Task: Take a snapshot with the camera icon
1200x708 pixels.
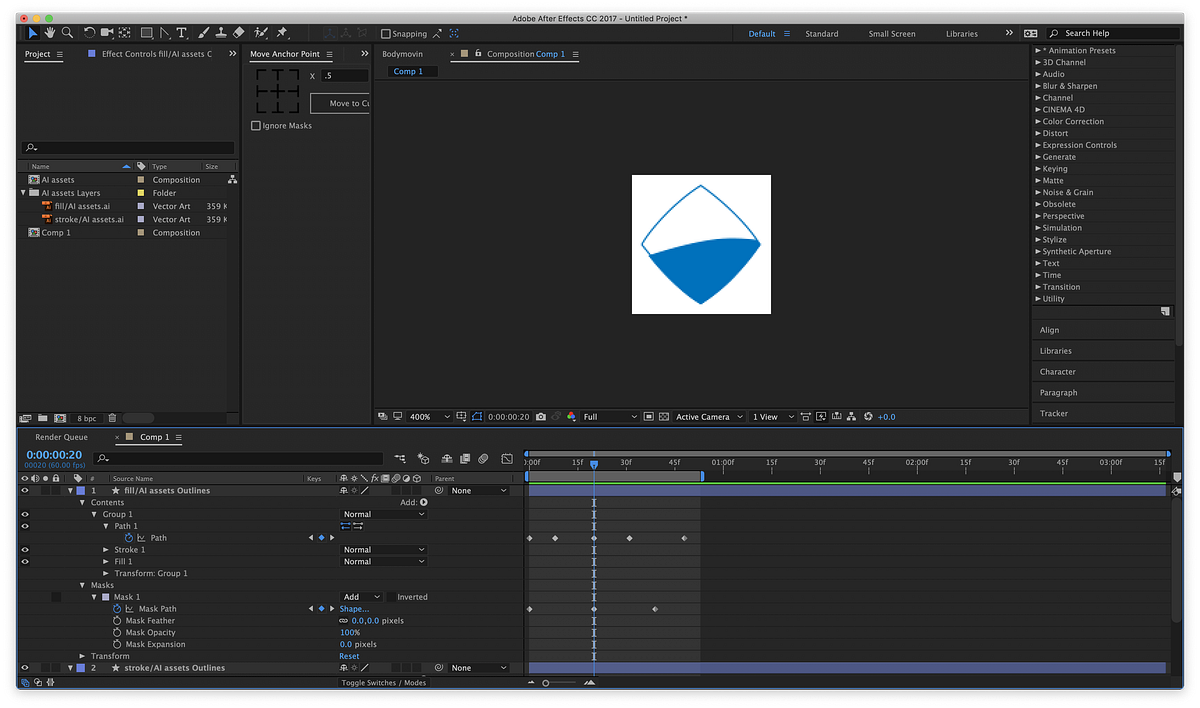Action: [x=540, y=417]
